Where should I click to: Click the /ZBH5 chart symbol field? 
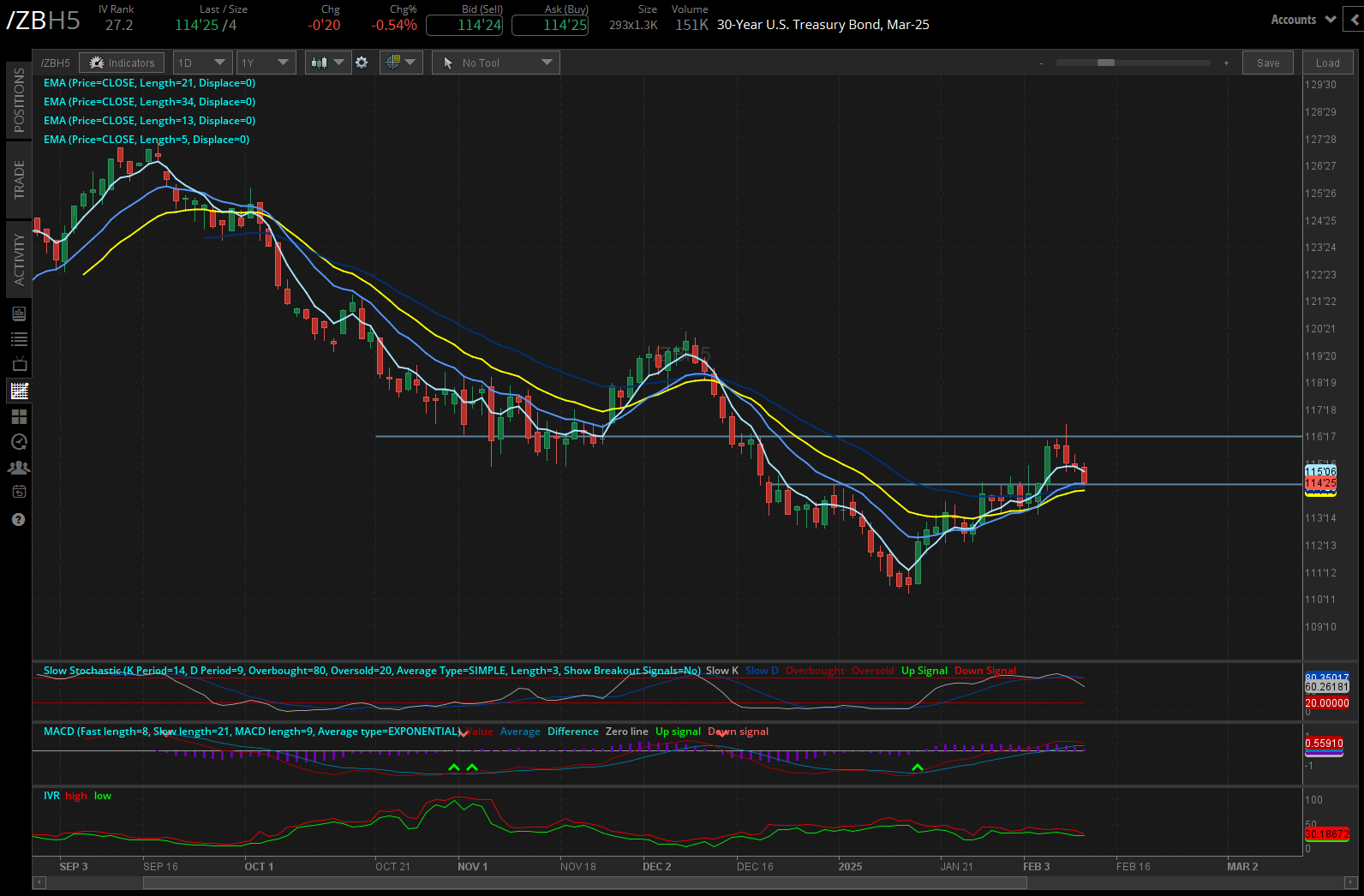point(56,63)
